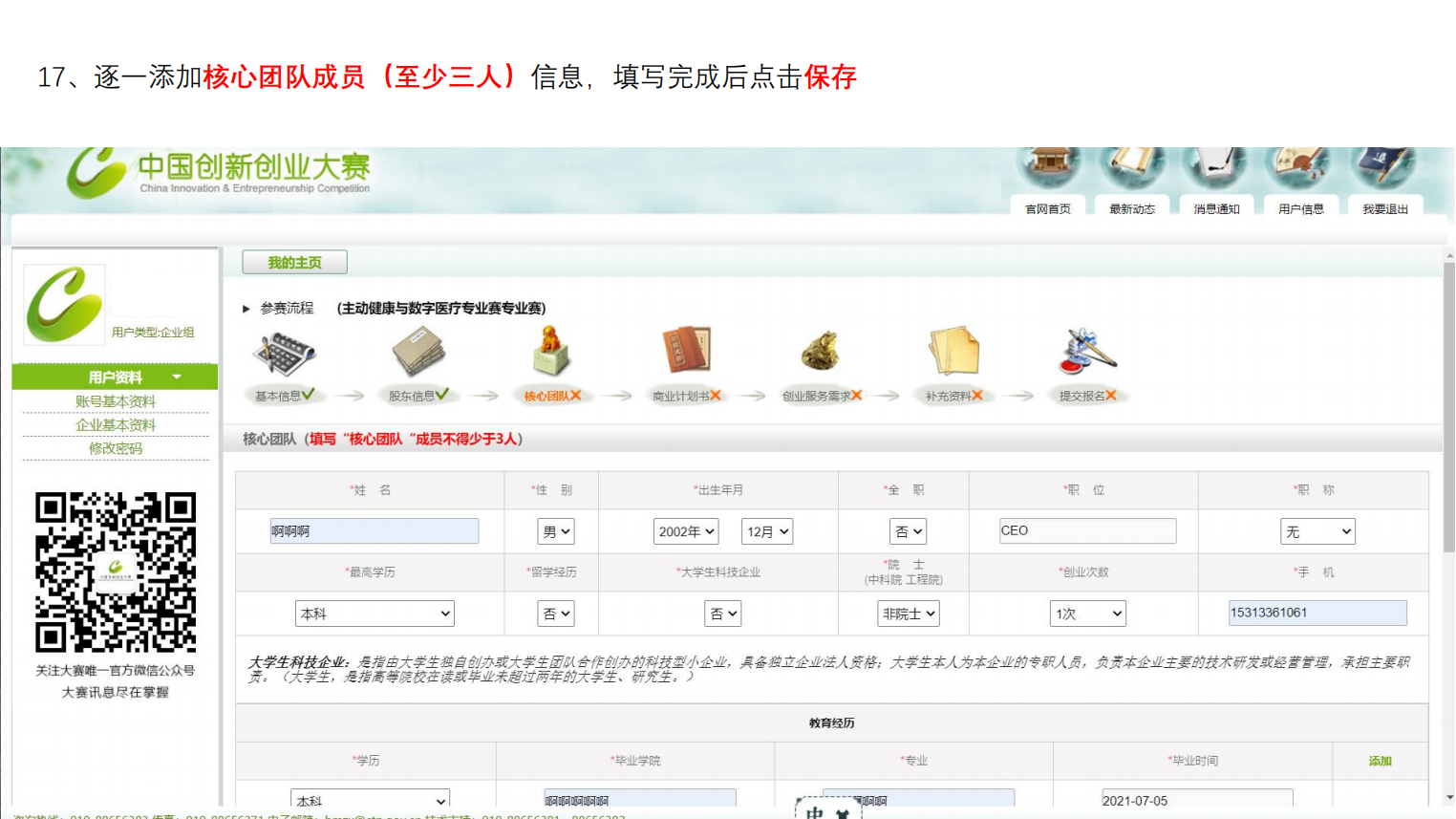Click the scrollbar up arrow

1448,256
